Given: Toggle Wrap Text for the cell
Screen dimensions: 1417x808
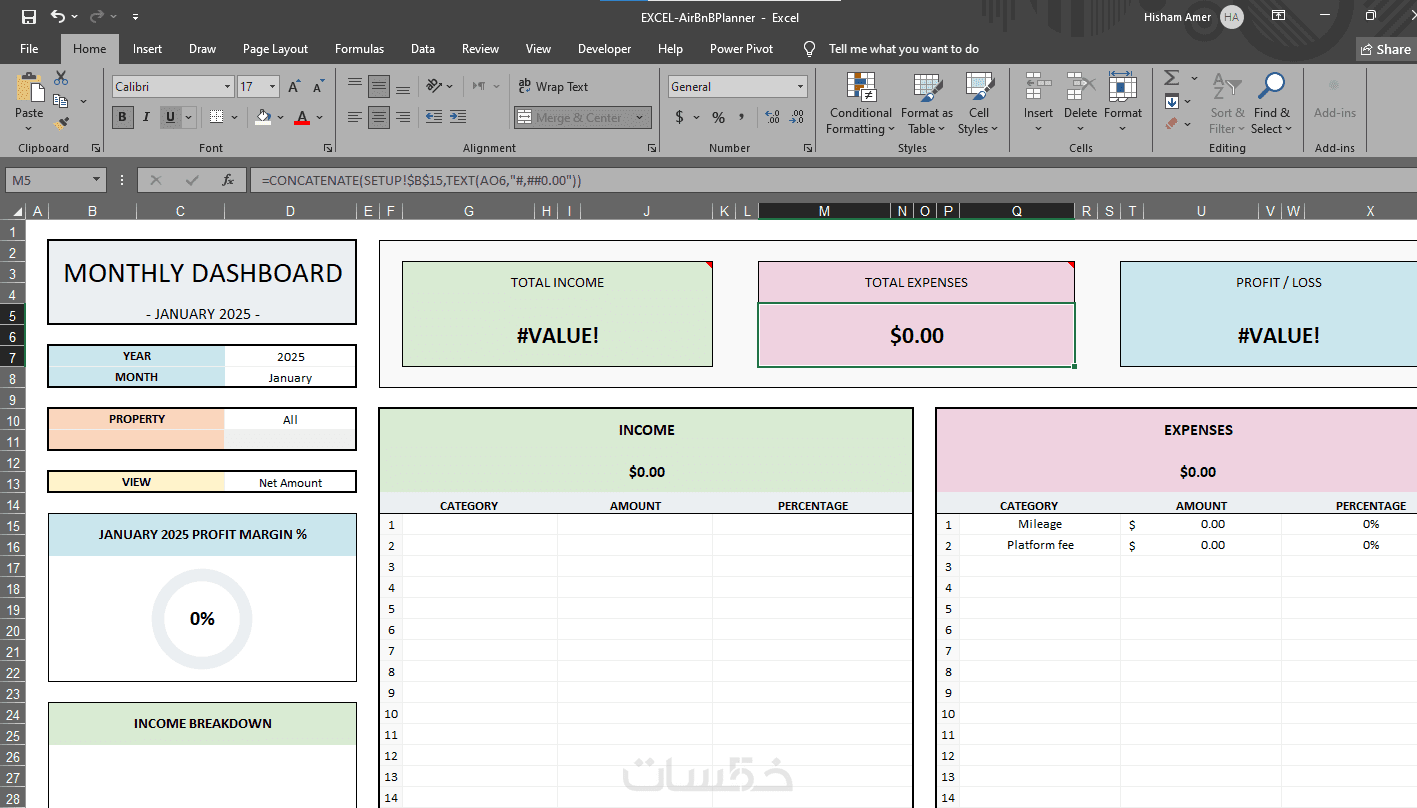Looking at the screenshot, I should tap(553, 87).
